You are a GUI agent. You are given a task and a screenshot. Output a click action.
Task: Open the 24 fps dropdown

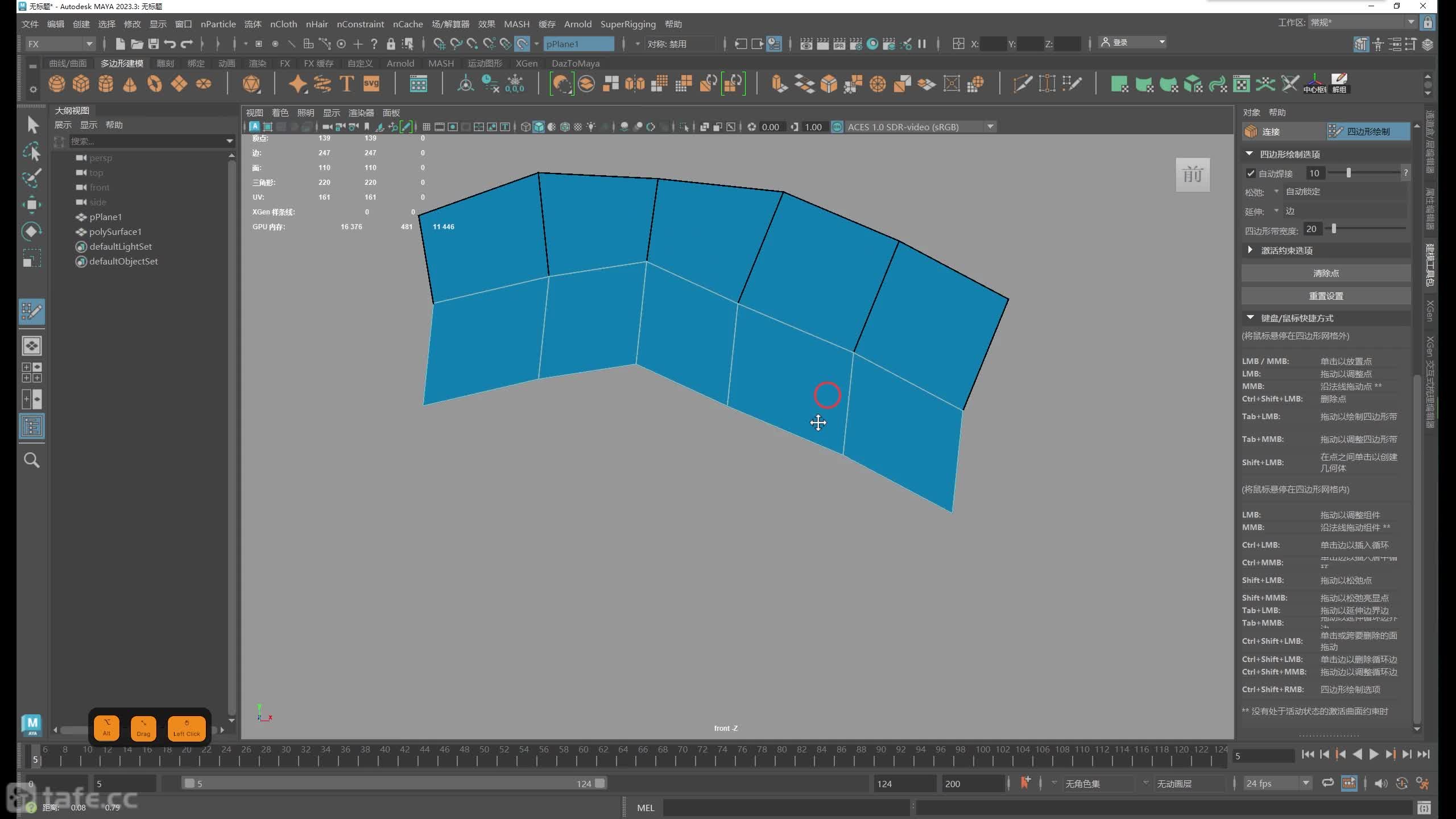click(1277, 783)
